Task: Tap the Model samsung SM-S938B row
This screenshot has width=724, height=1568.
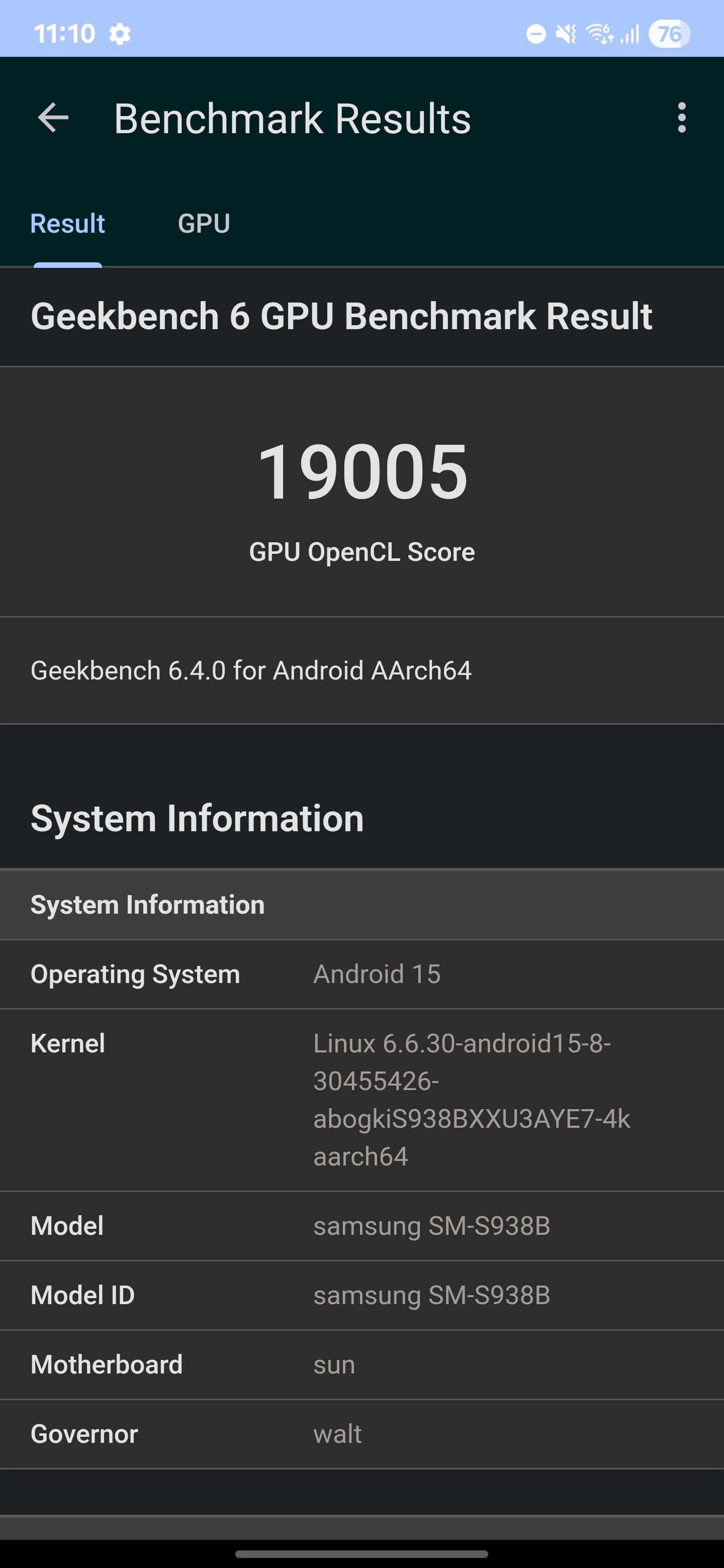Action: click(361, 1226)
